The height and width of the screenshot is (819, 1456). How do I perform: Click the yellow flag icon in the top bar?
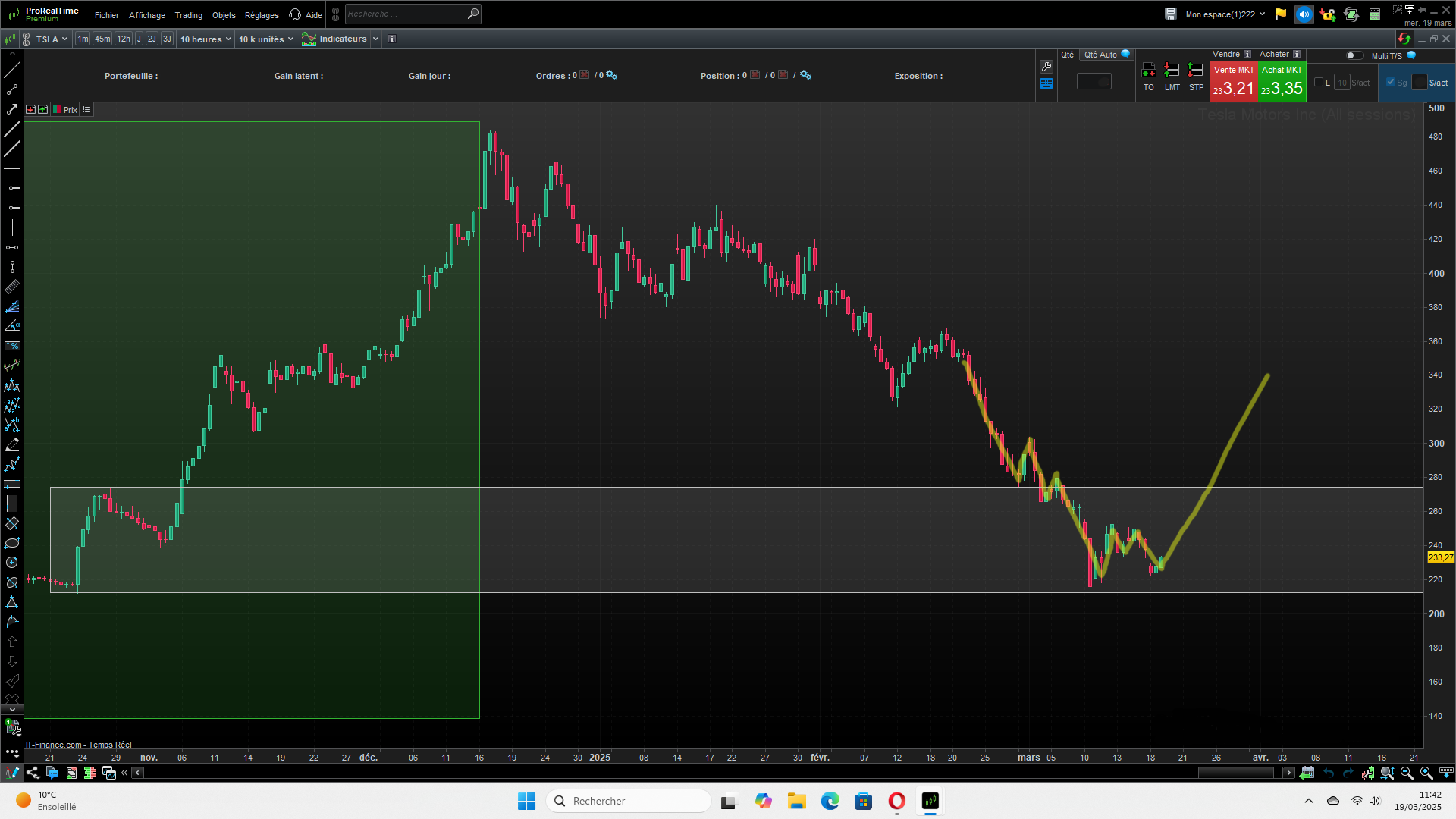pyautogui.click(x=1281, y=14)
